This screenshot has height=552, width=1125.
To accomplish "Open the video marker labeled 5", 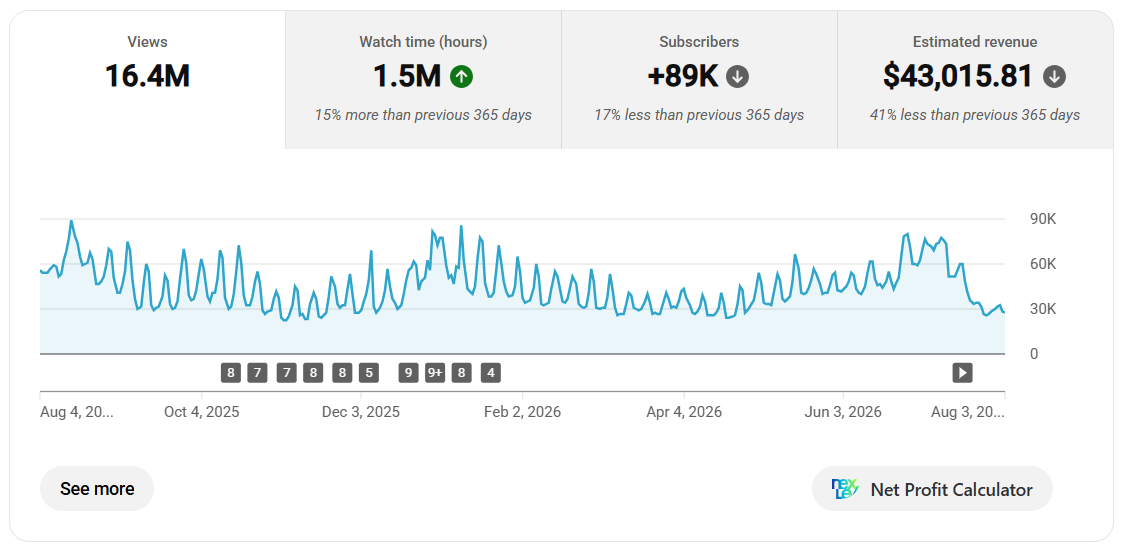I will coord(369,373).
